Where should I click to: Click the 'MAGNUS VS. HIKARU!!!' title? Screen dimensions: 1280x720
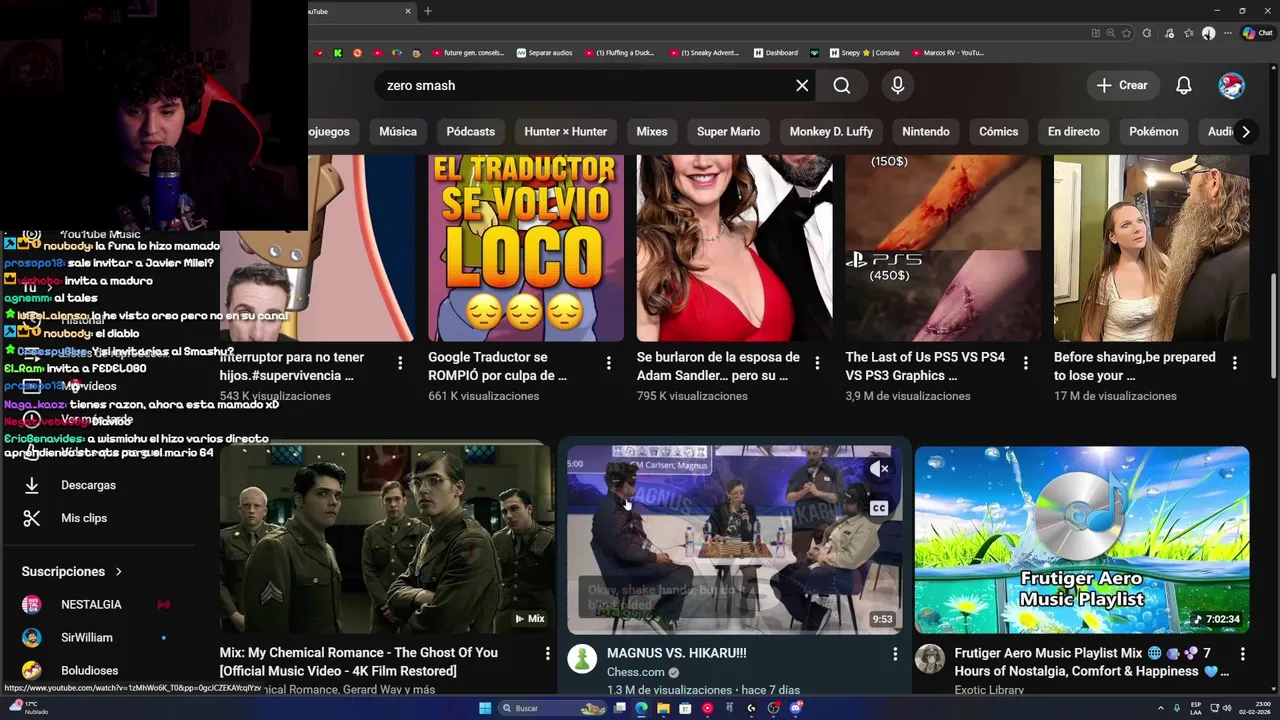(x=677, y=653)
